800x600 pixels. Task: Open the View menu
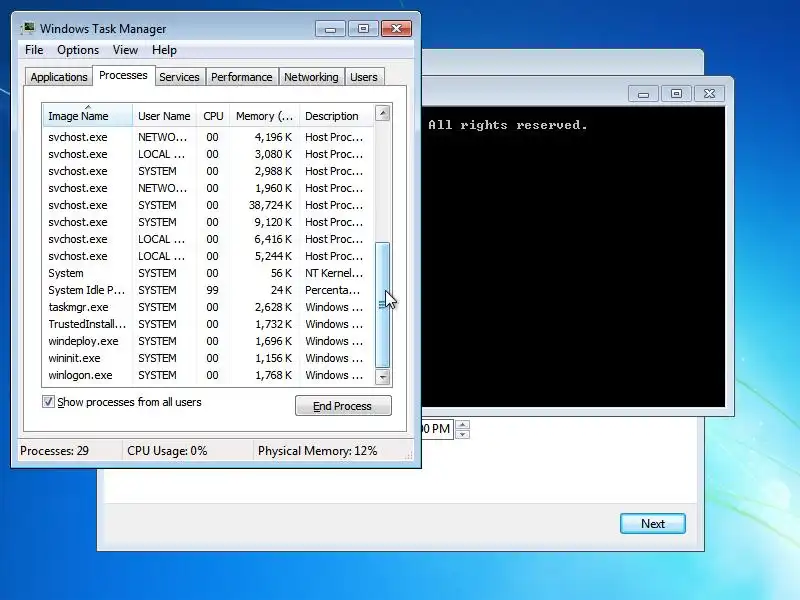125,50
